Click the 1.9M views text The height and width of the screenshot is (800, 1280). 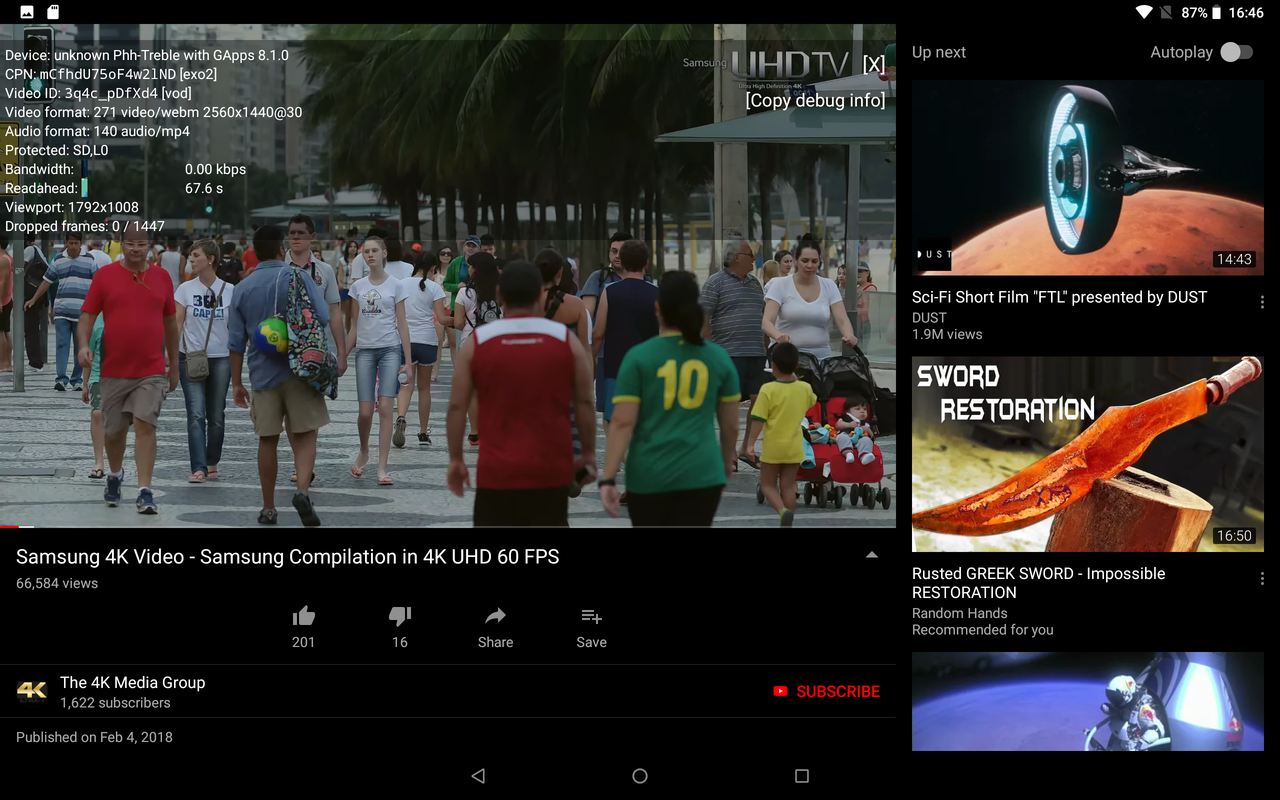coord(947,334)
